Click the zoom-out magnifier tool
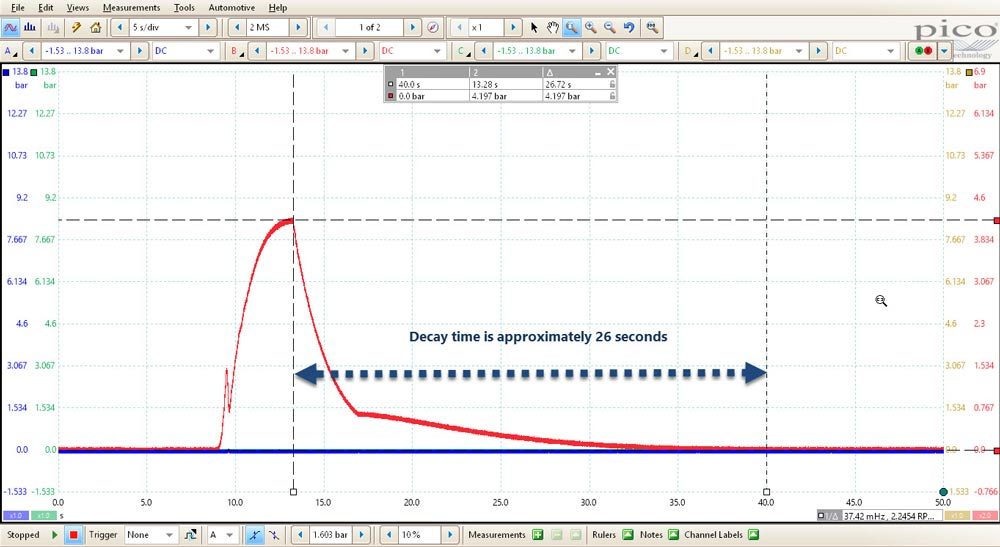Image resolution: width=1000 pixels, height=547 pixels. click(610, 27)
